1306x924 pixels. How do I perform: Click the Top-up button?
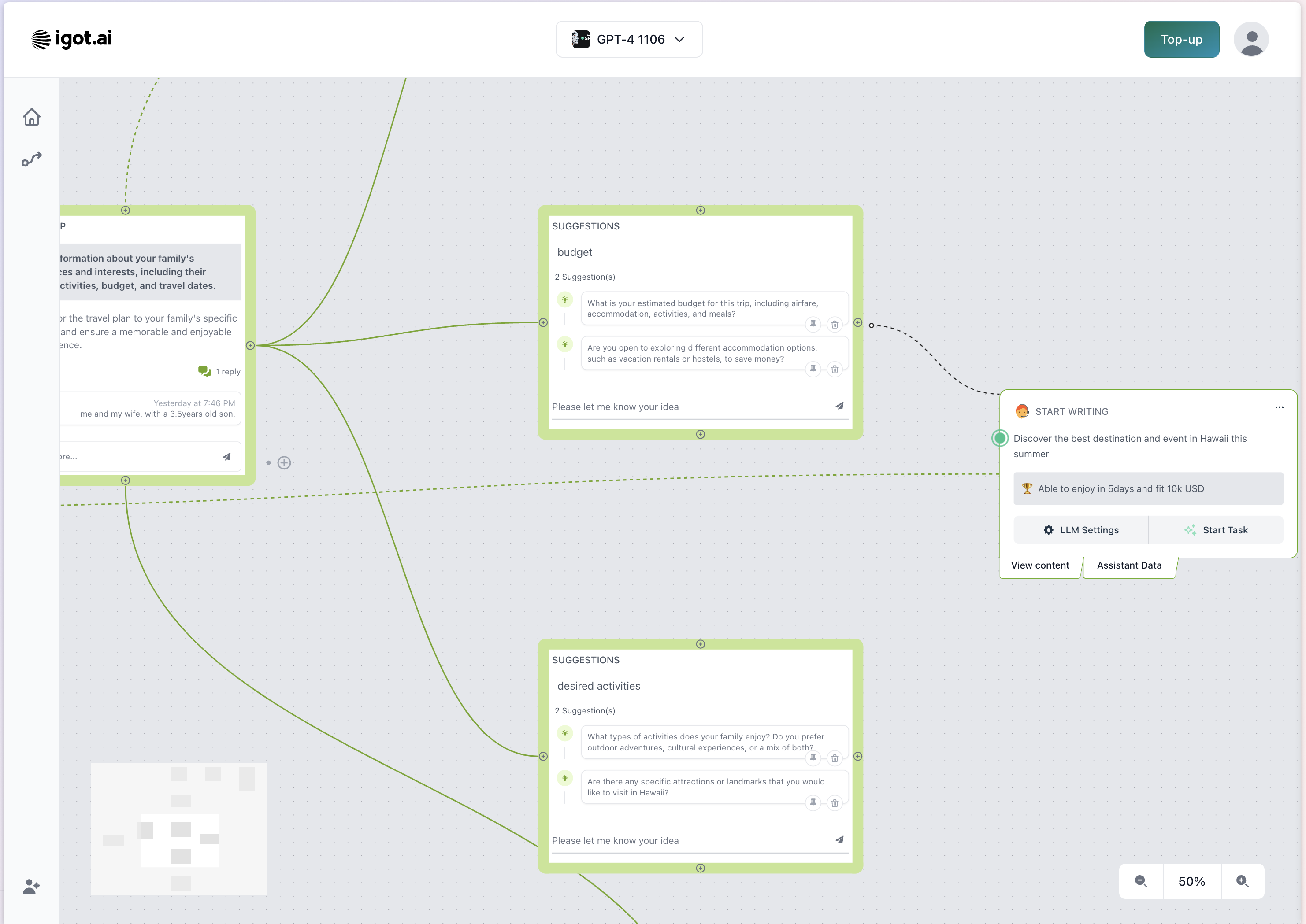point(1181,39)
